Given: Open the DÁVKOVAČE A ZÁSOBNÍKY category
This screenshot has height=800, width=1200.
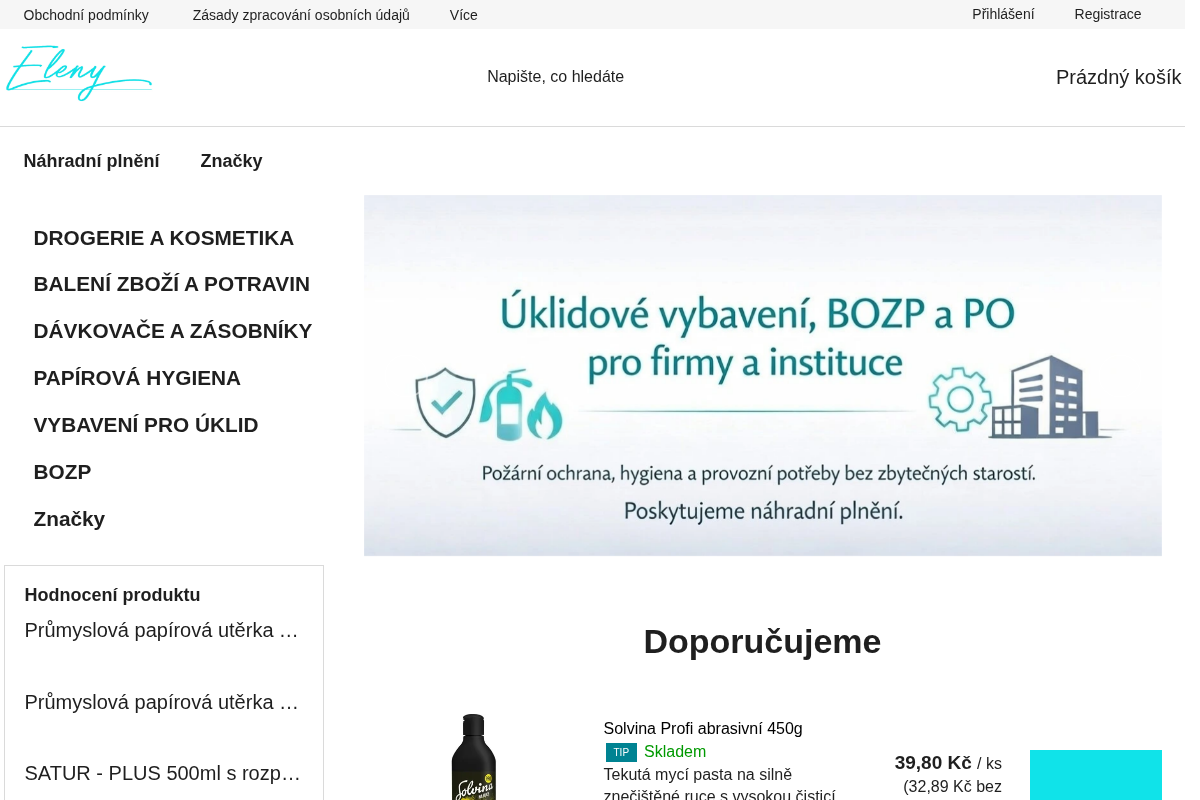Looking at the screenshot, I should tap(173, 331).
